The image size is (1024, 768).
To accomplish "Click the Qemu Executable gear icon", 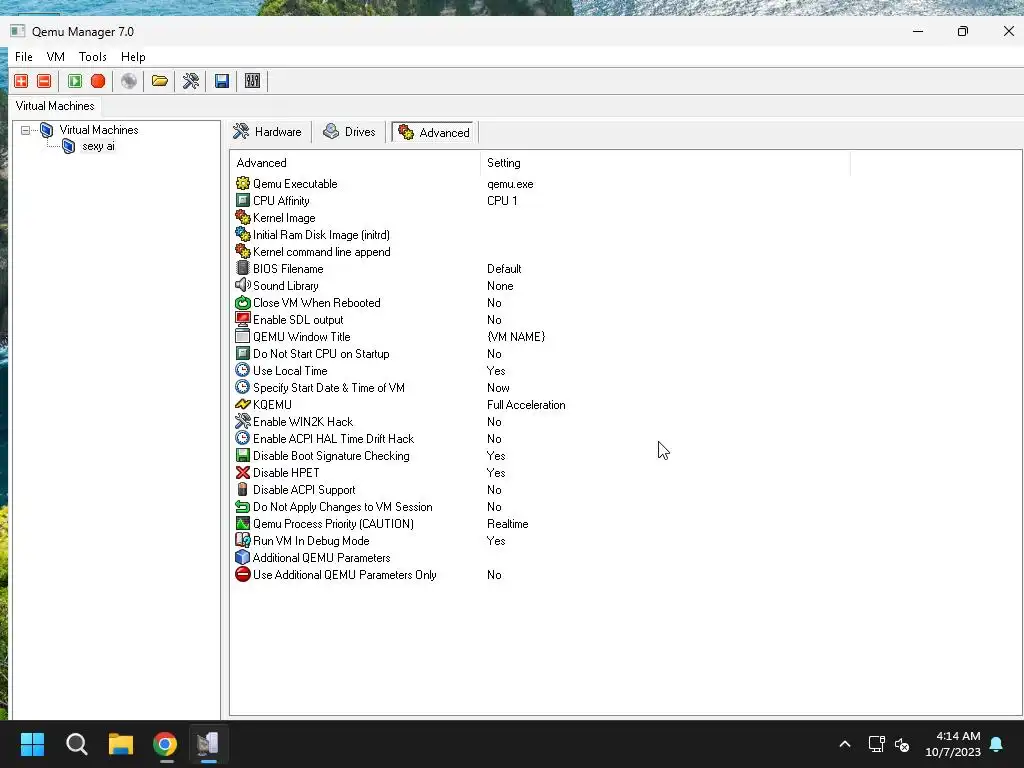I will [242, 184].
